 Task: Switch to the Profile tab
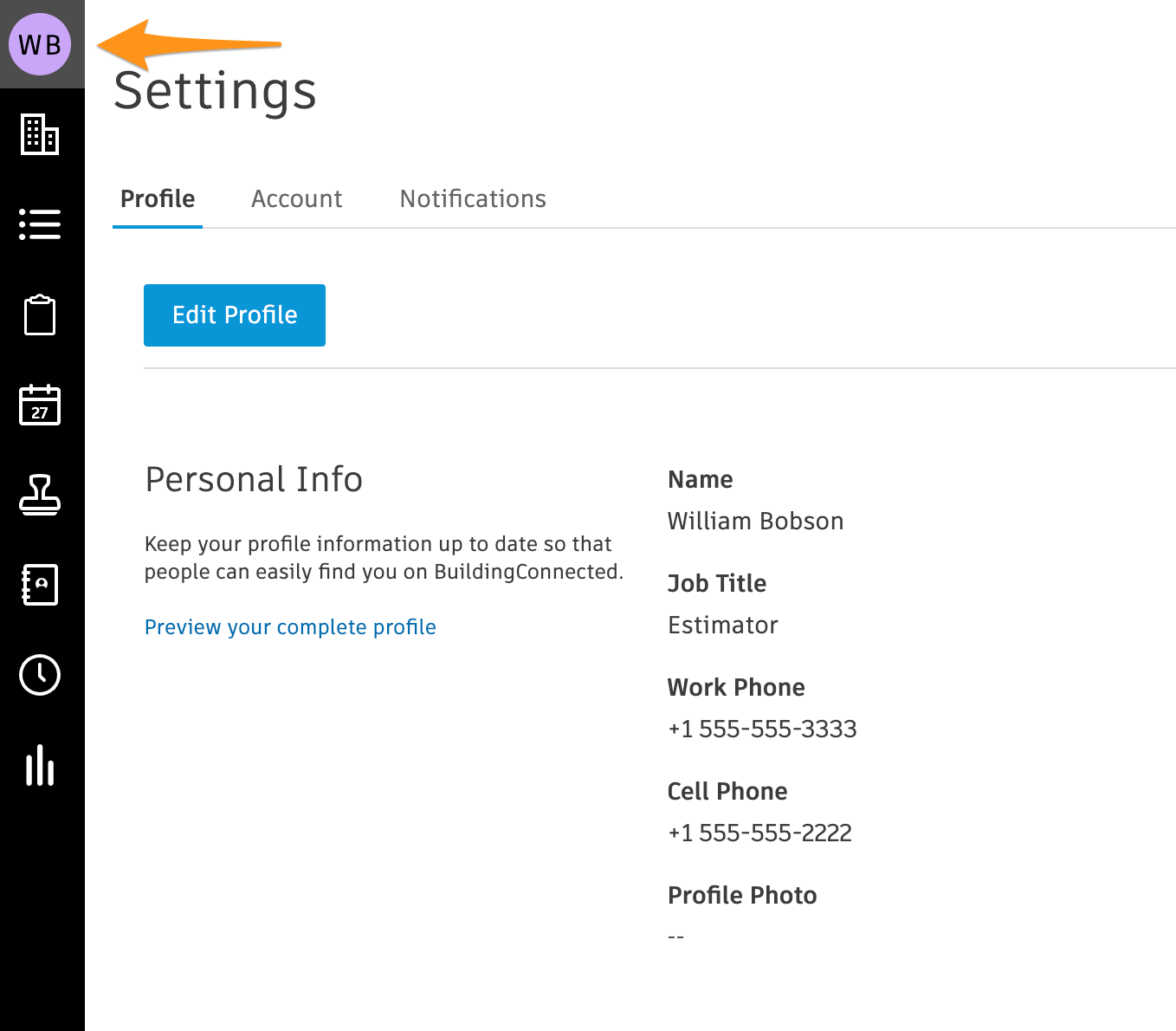pos(158,199)
